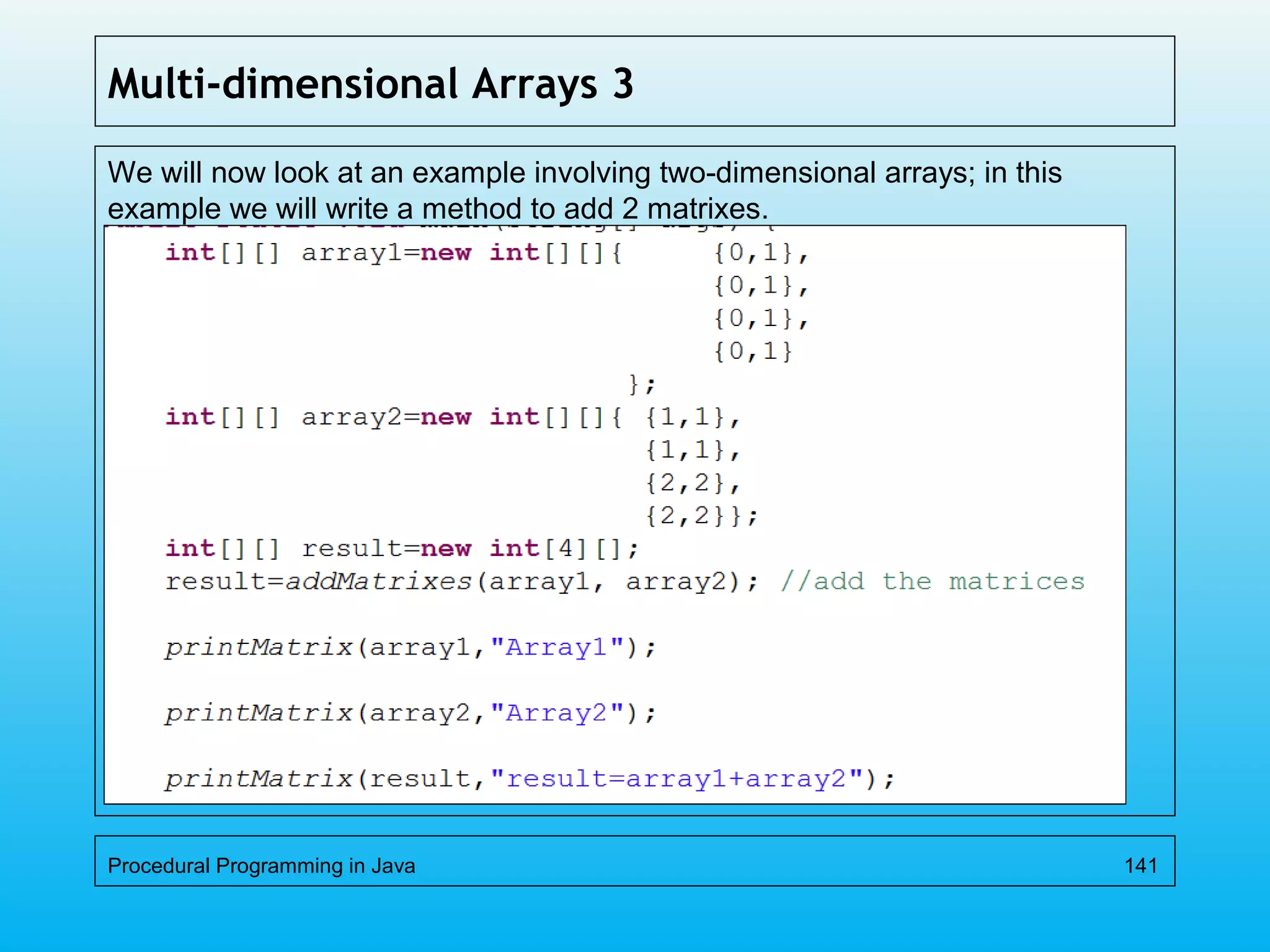The image size is (1270, 952).
Task: Click the comment '//add the matrices'
Action: (933, 581)
